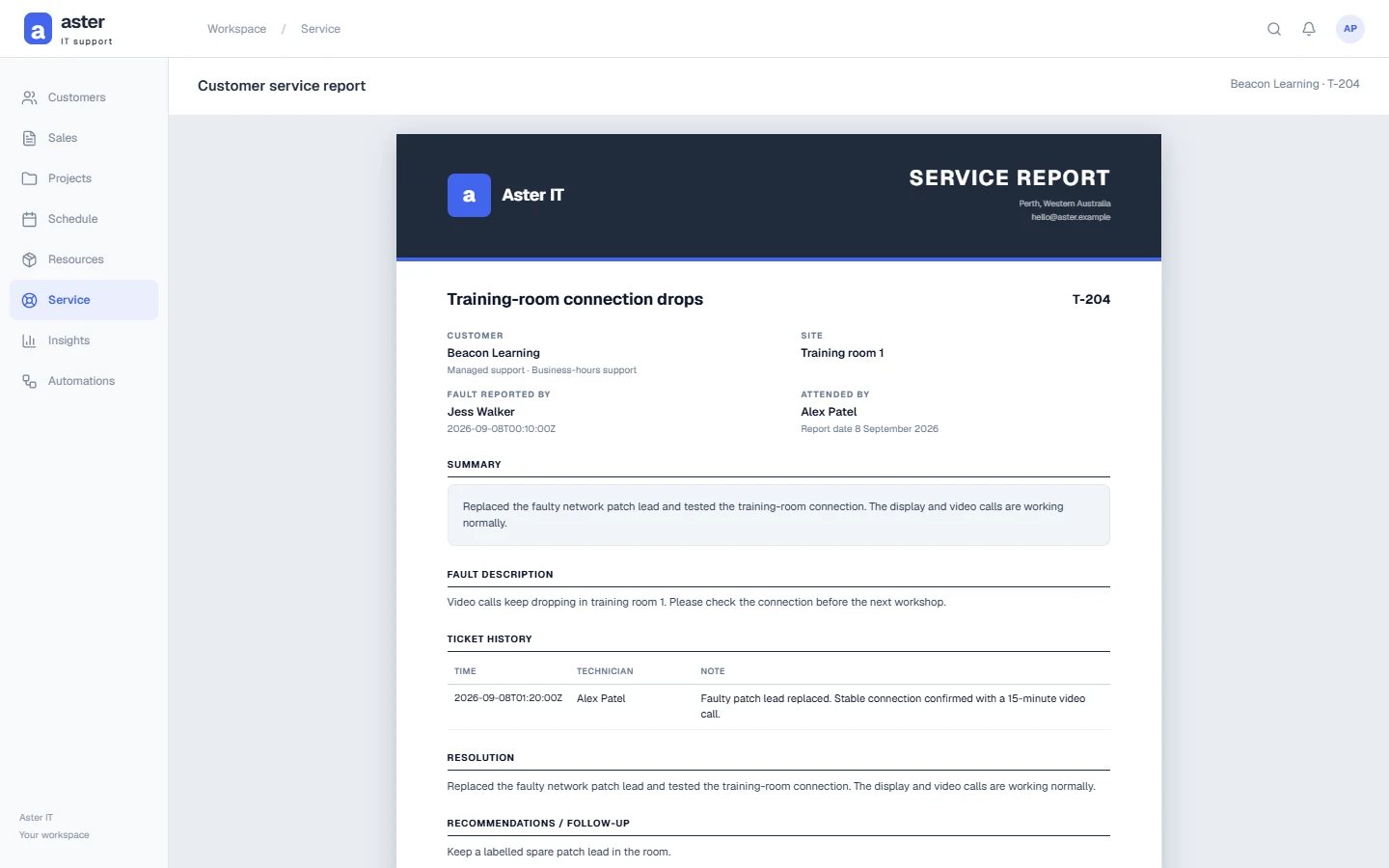Image resolution: width=1389 pixels, height=868 pixels.
Task: Click 'Keep a labelled spare patch lead' text
Action: 558,852
